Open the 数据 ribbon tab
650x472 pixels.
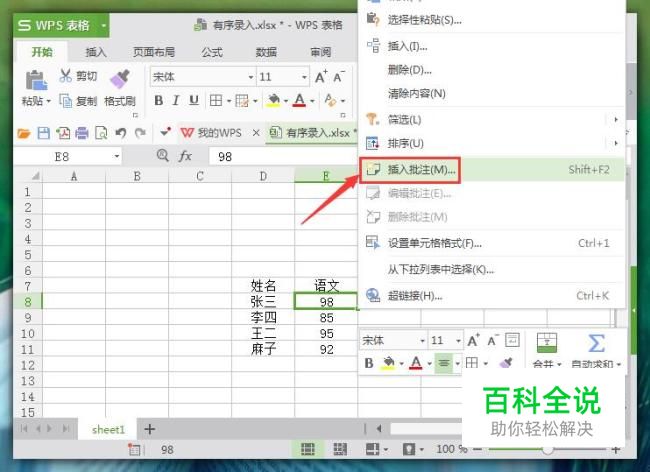tap(266, 52)
